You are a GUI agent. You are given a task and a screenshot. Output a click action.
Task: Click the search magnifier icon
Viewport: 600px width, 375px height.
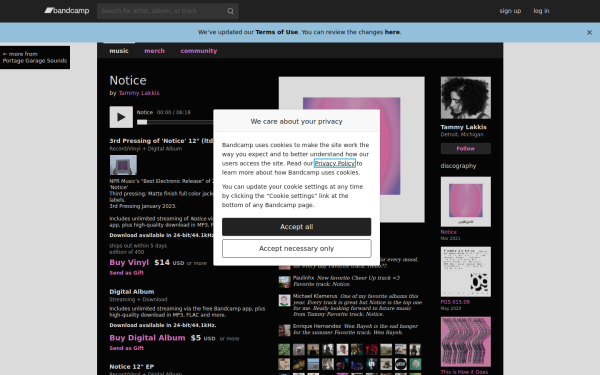230,11
